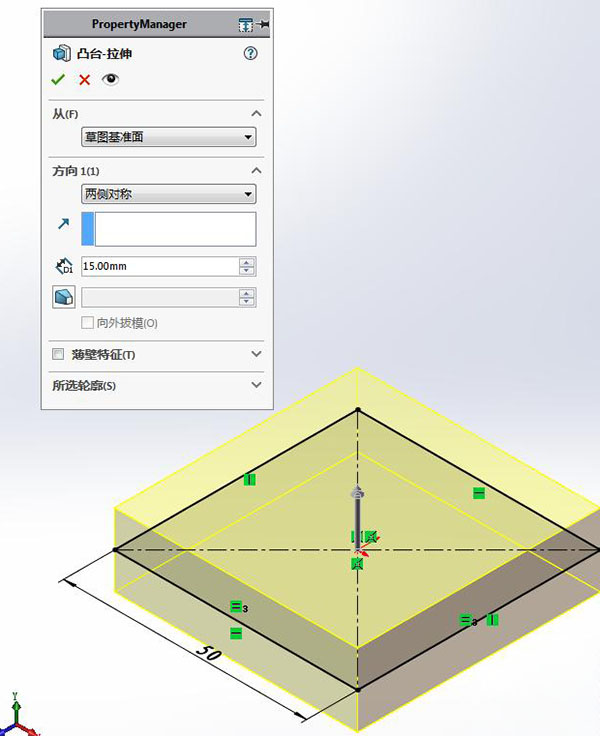This screenshot has width=600, height=736.
Task: Click the vertical relation icon on upper-left edge
Action: [250, 480]
